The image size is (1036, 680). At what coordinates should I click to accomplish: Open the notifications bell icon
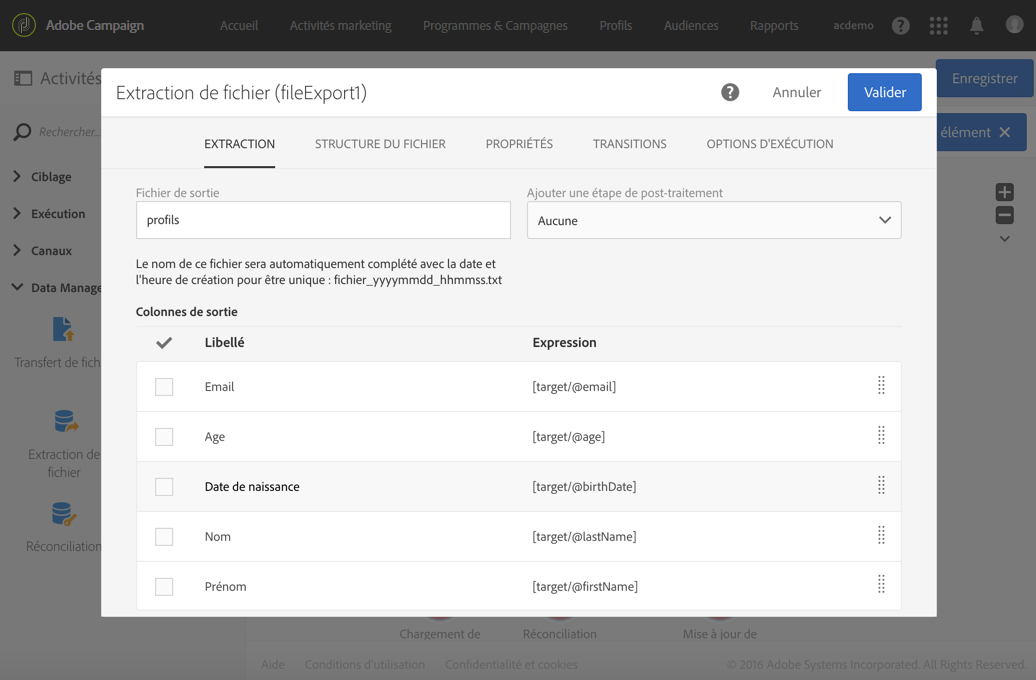pos(976,26)
